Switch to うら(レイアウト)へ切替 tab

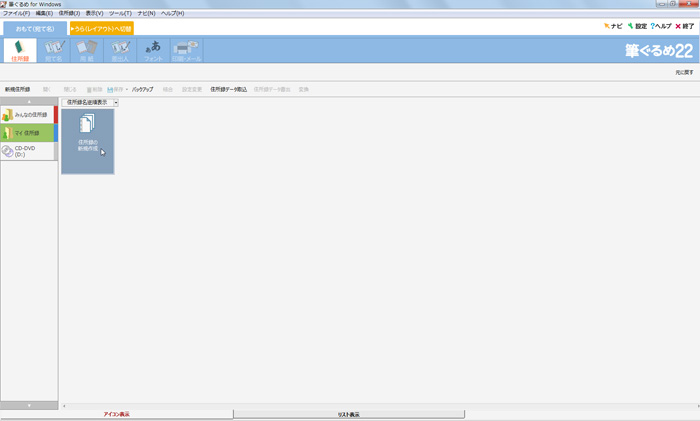(100, 29)
